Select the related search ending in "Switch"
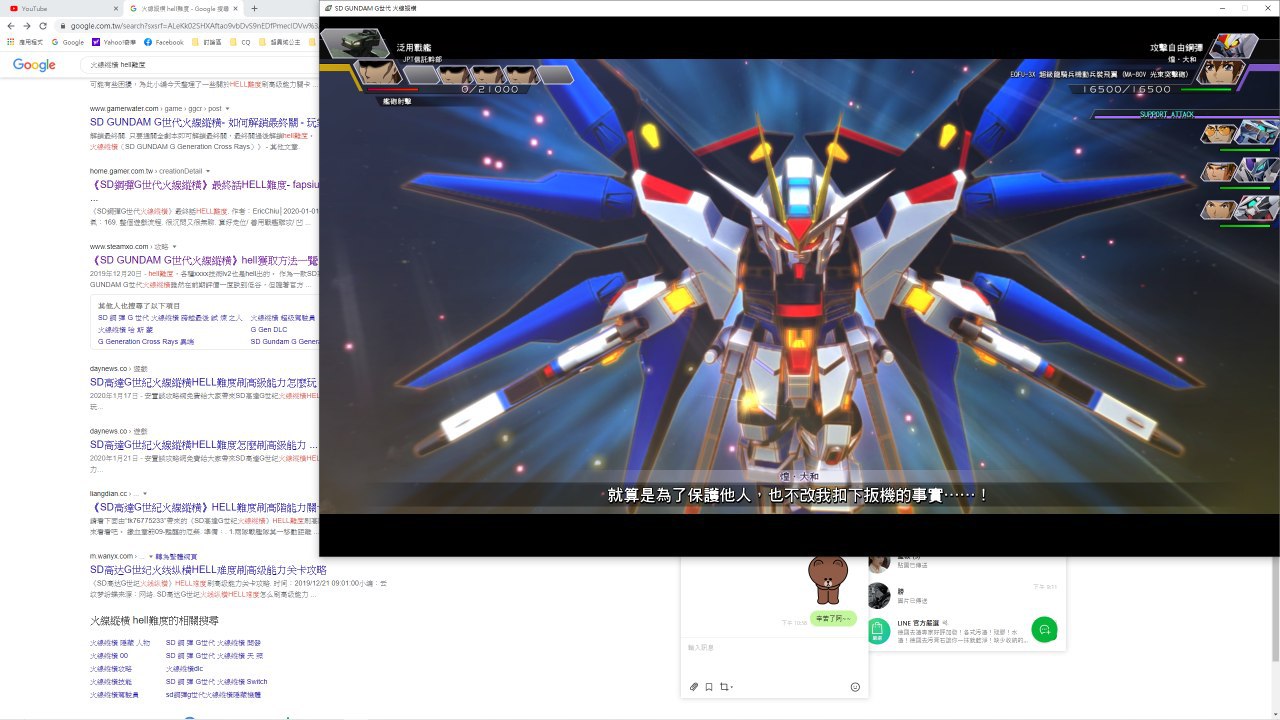 click(217, 681)
